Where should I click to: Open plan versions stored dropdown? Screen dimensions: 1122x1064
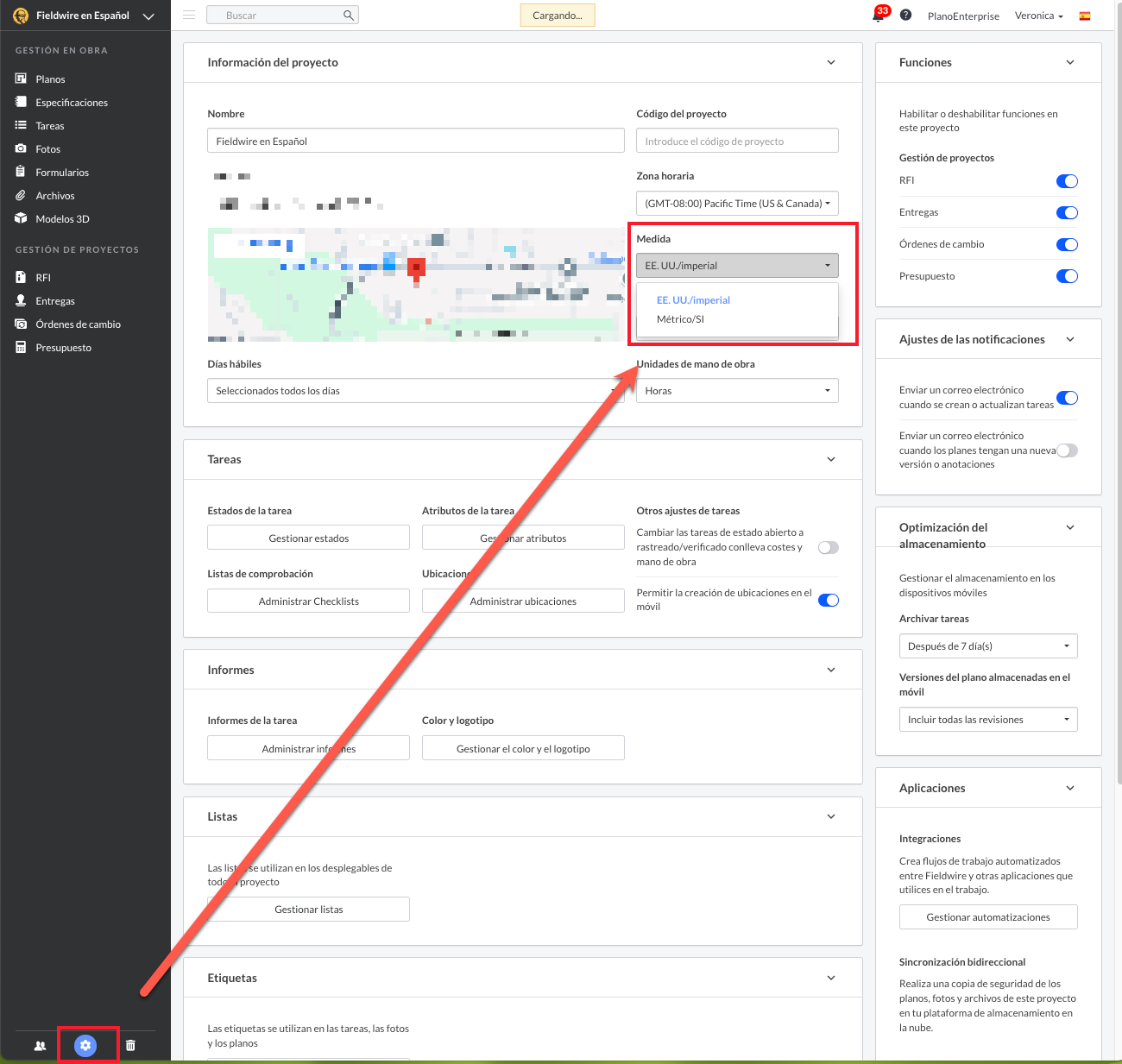988,720
